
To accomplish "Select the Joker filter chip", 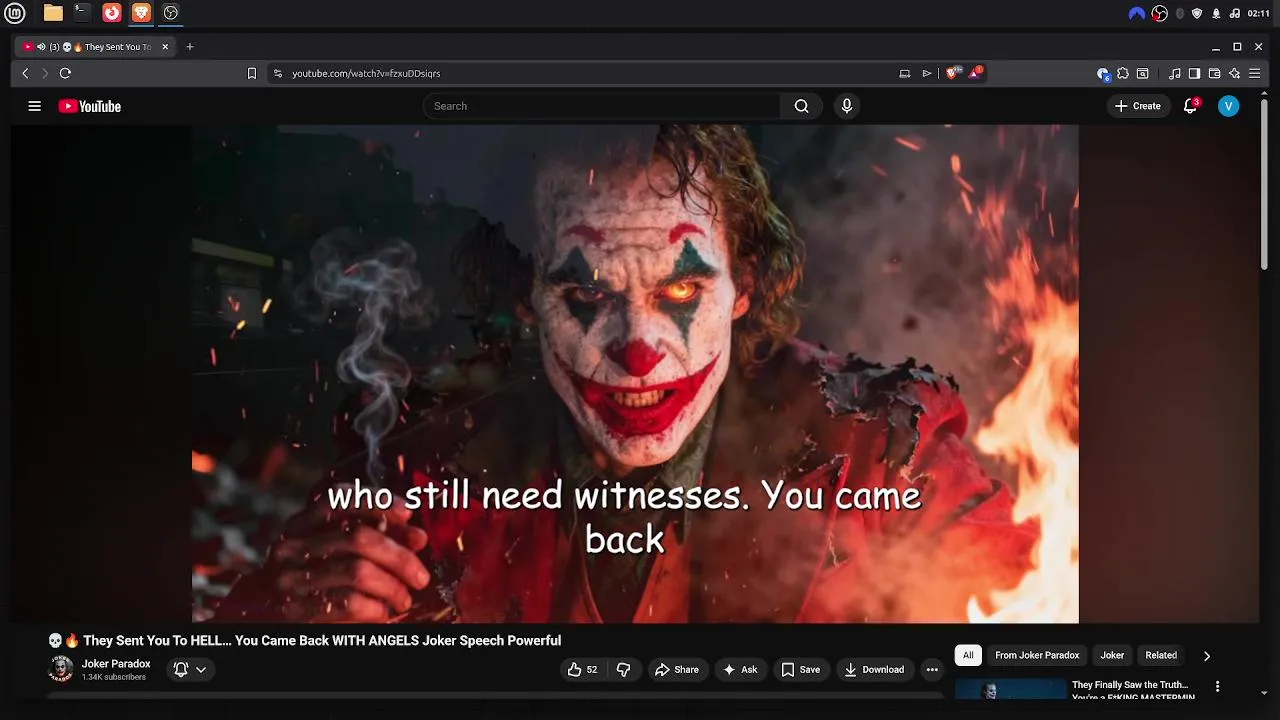I will [x=1112, y=655].
